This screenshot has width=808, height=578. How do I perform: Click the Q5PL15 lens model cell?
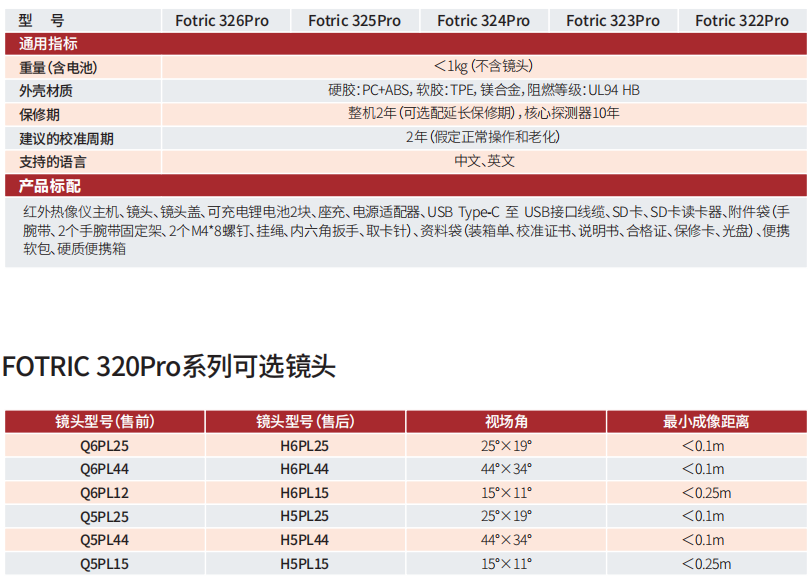click(x=105, y=564)
